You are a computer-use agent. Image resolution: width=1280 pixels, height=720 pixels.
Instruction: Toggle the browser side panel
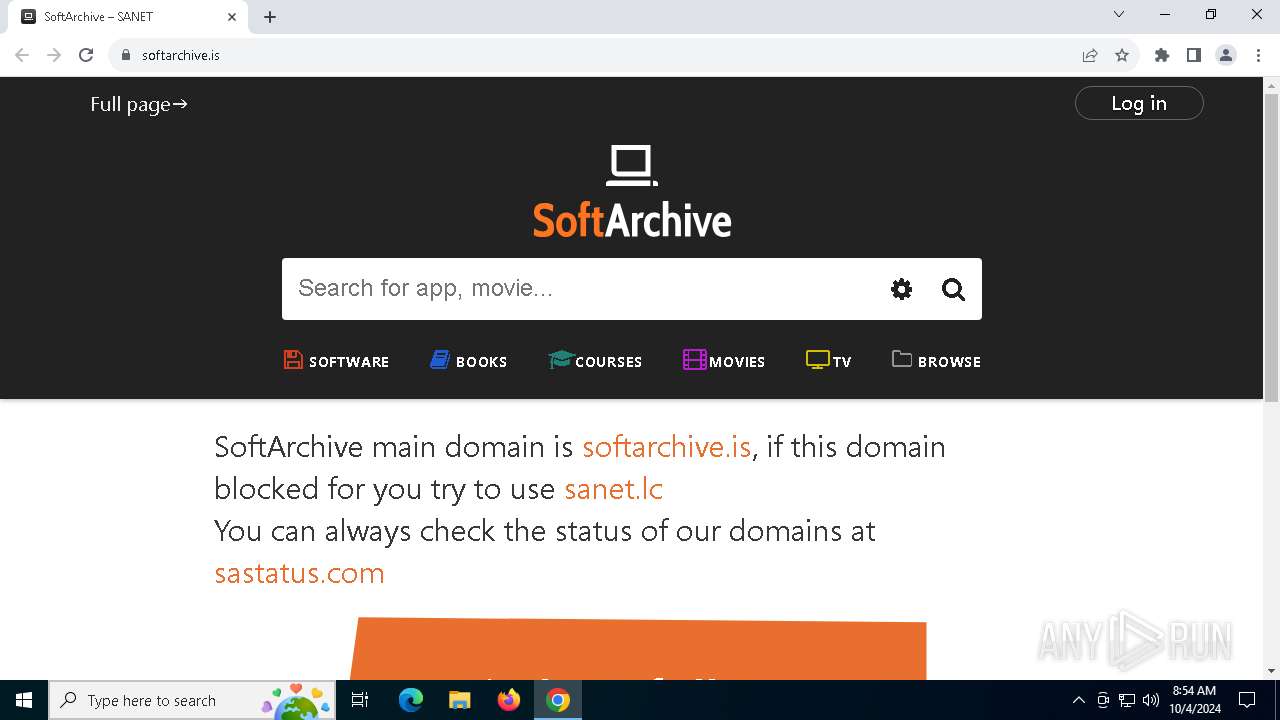pyautogui.click(x=1194, y=55)
